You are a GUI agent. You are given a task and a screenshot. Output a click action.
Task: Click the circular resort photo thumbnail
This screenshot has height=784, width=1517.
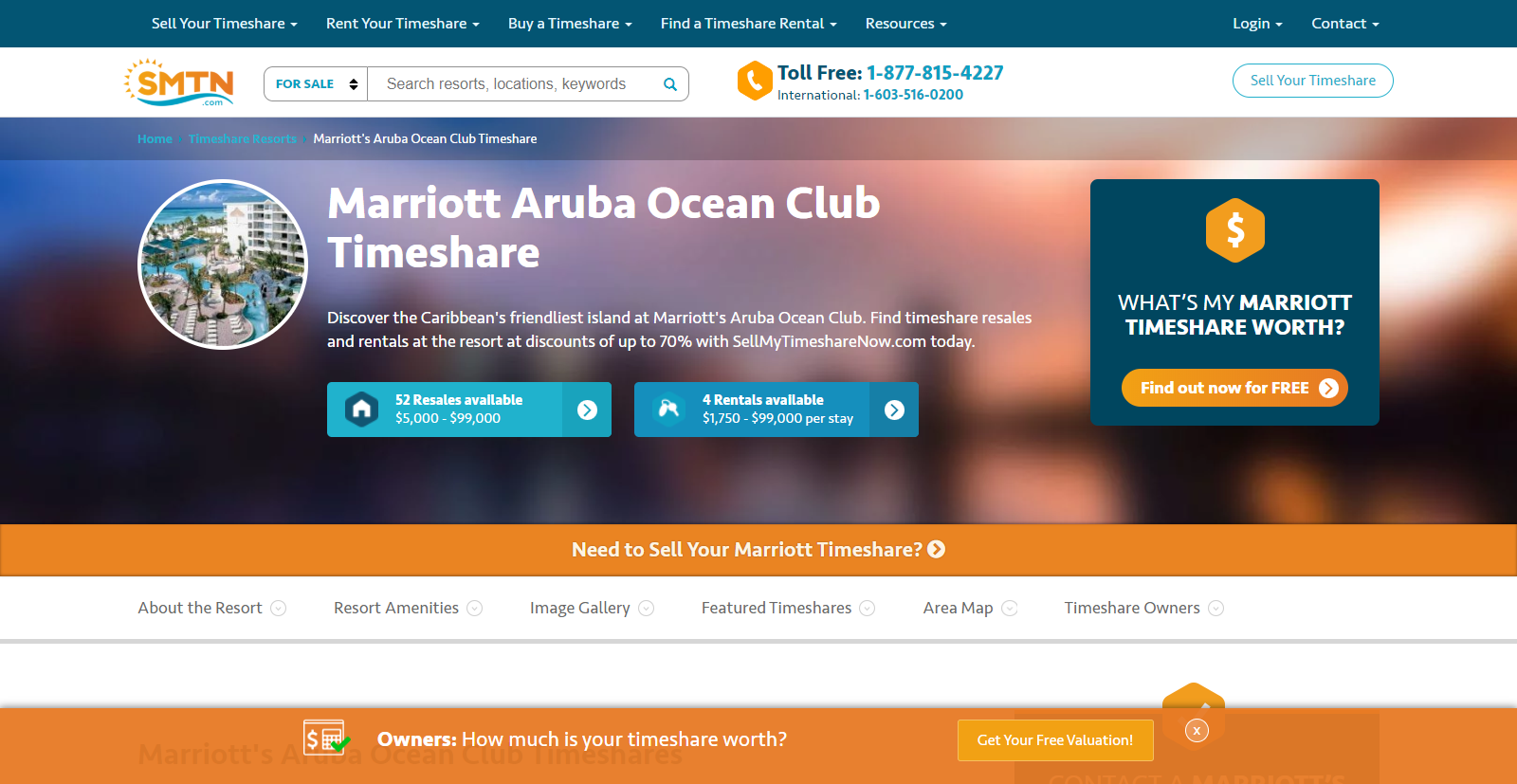pyautogui.click(x=223, y=264)
